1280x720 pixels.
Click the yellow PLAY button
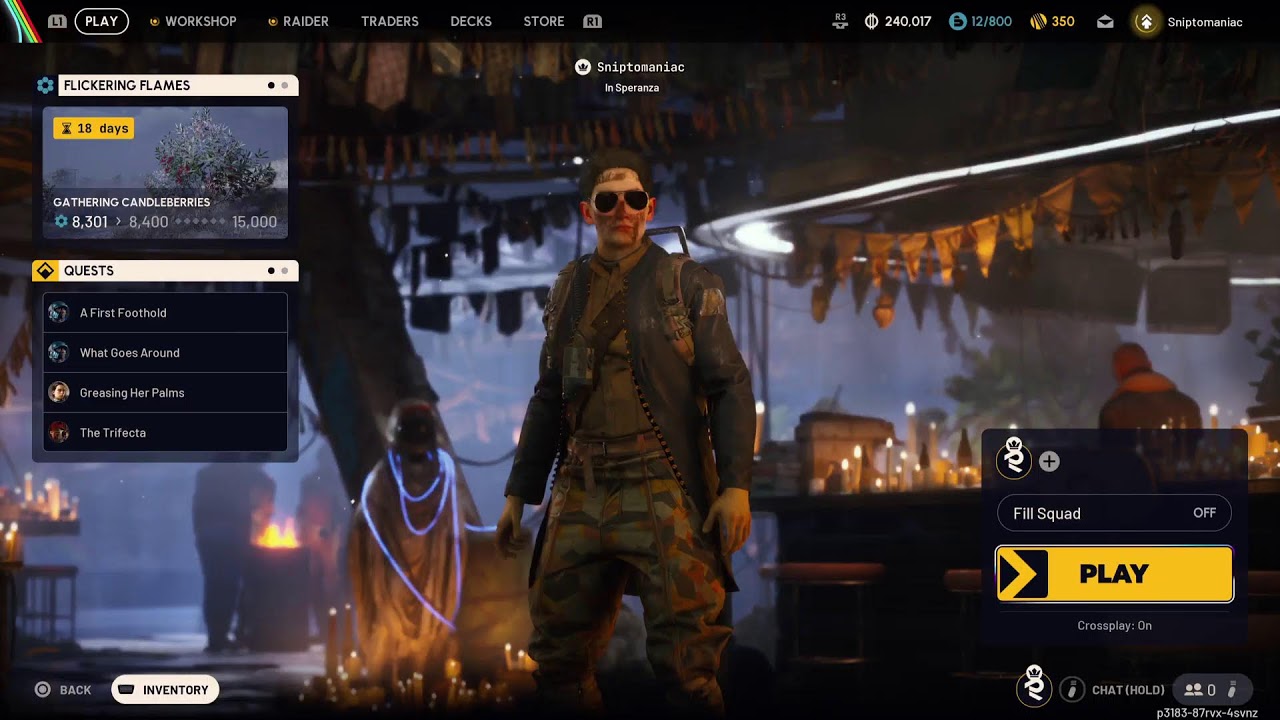tap(1114, 574)
